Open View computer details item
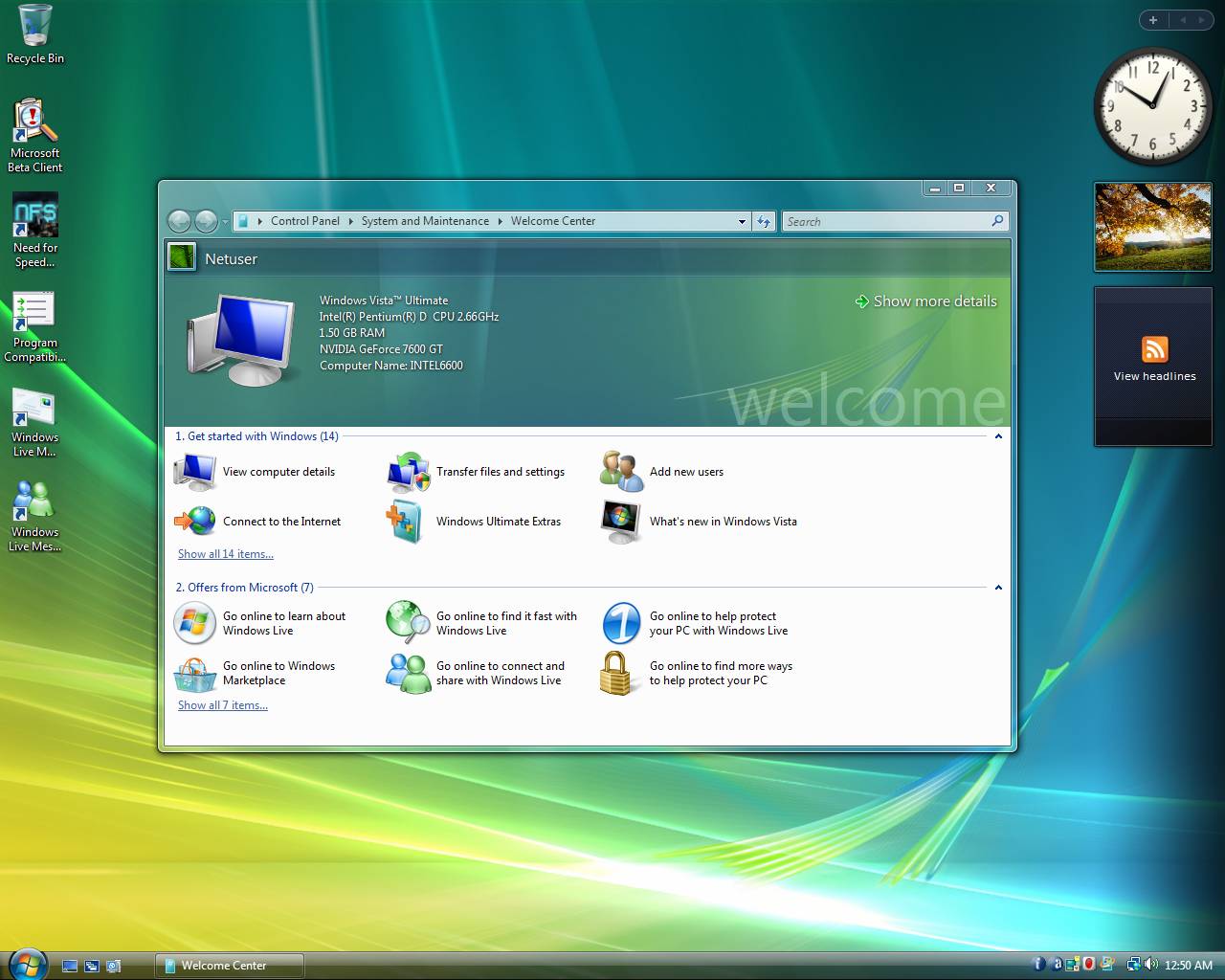Viewport: 1225px width, 980px height. pos(255,472)
